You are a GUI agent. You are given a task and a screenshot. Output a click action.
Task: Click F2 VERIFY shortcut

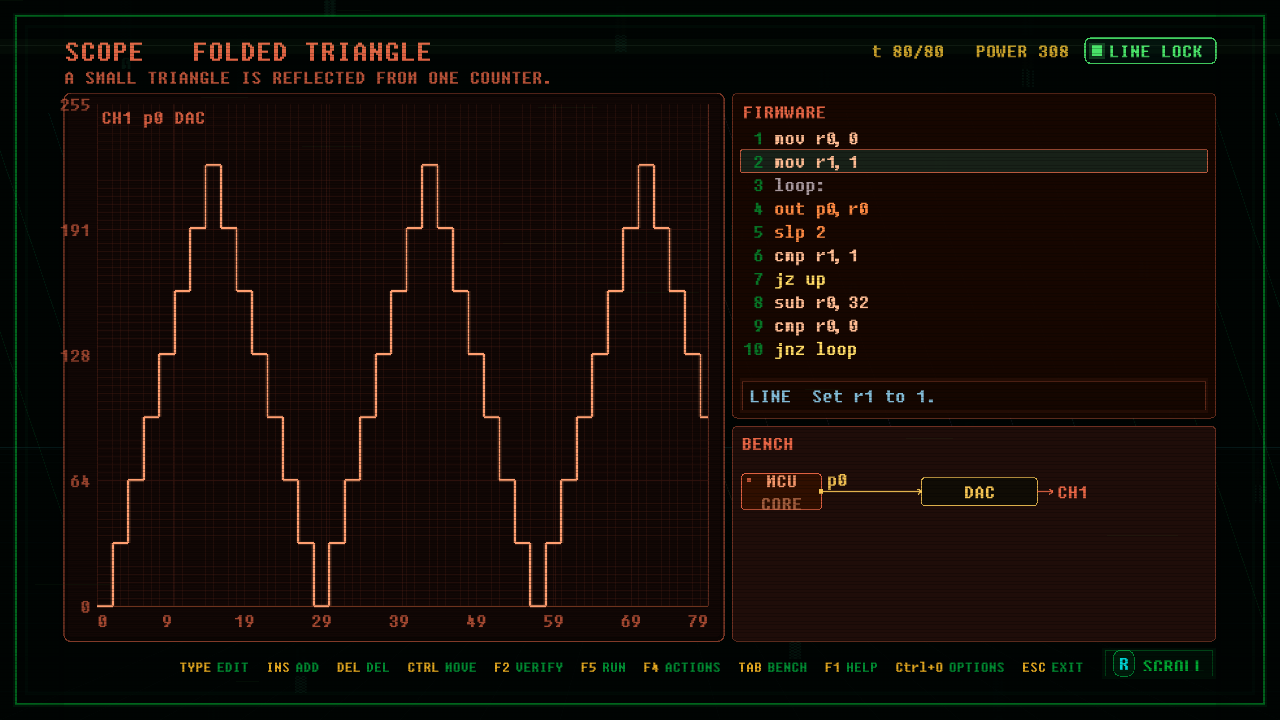[528, 667]
